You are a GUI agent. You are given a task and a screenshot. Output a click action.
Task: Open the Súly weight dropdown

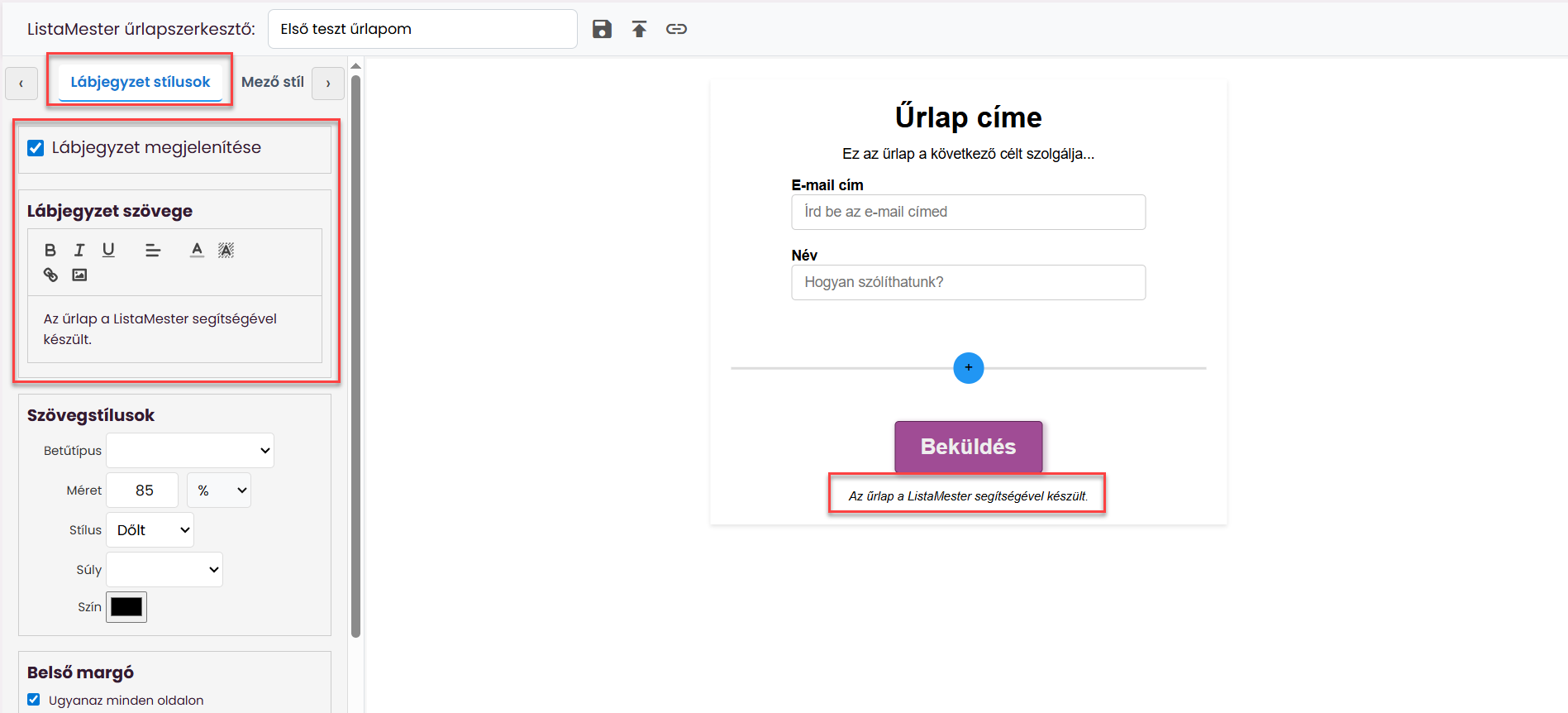[x=164, y=570]
